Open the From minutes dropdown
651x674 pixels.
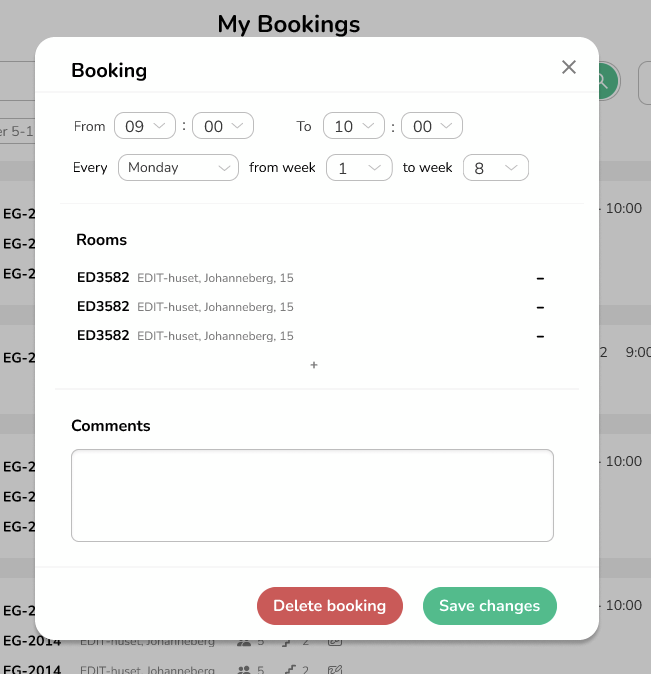(223, 126)
